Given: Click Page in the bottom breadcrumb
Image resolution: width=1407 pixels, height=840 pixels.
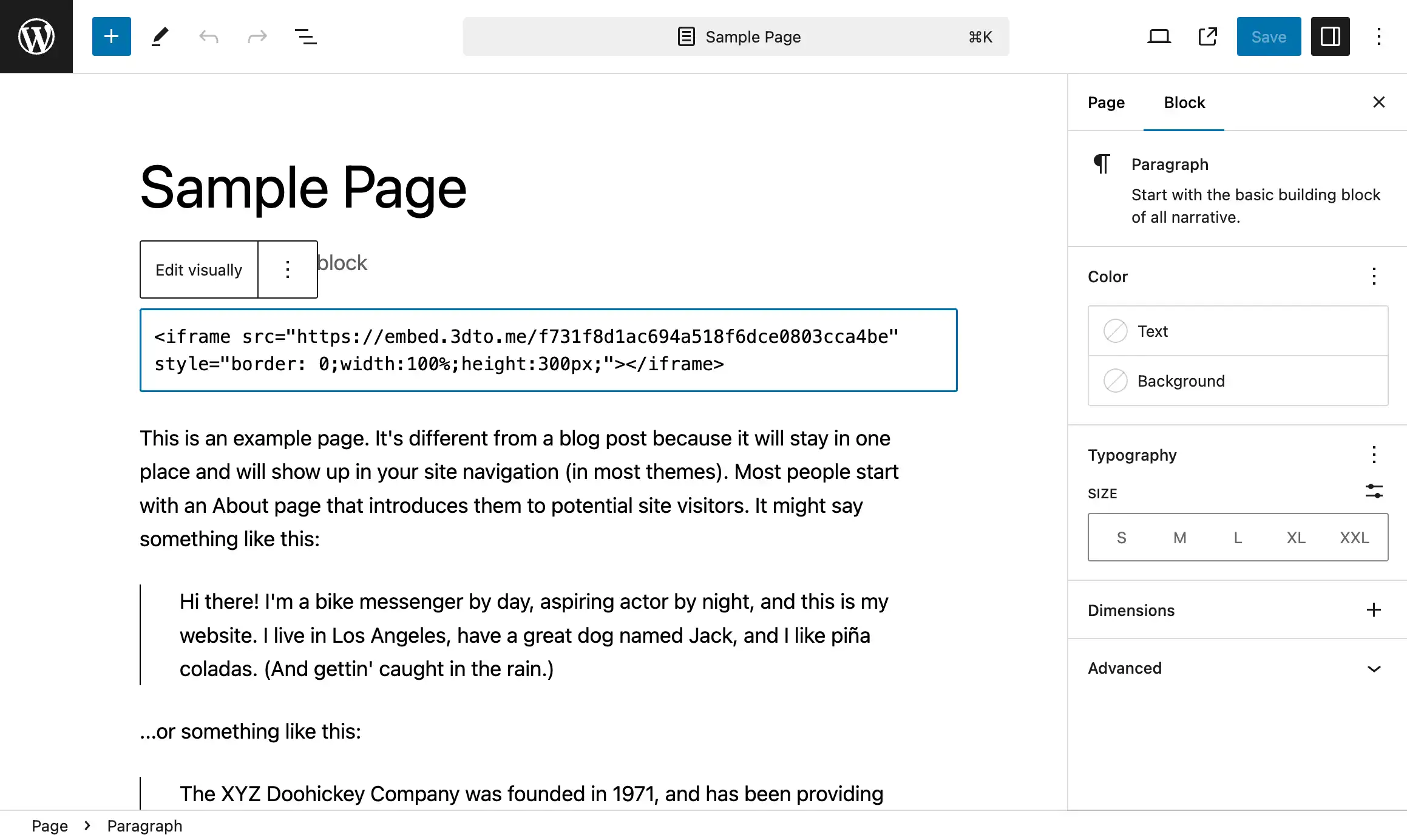Looking at the screenshot, I should (50, 826).
